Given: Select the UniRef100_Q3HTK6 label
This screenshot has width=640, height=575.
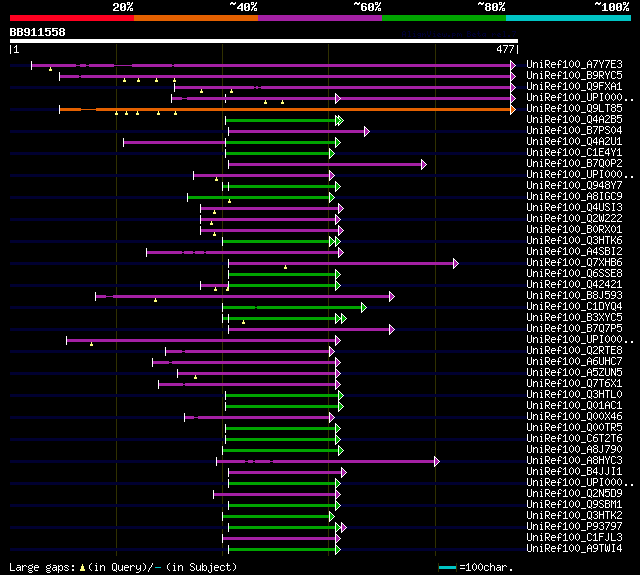Looking at the screenshot, I should pyautogui.click(x=574, y=241).
